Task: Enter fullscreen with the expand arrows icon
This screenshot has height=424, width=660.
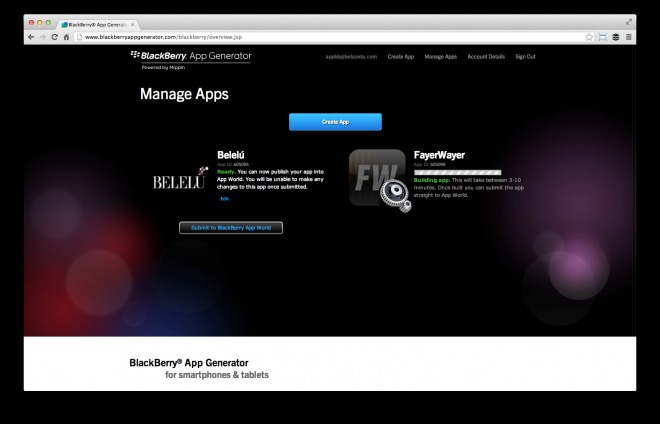Action: 628,22
